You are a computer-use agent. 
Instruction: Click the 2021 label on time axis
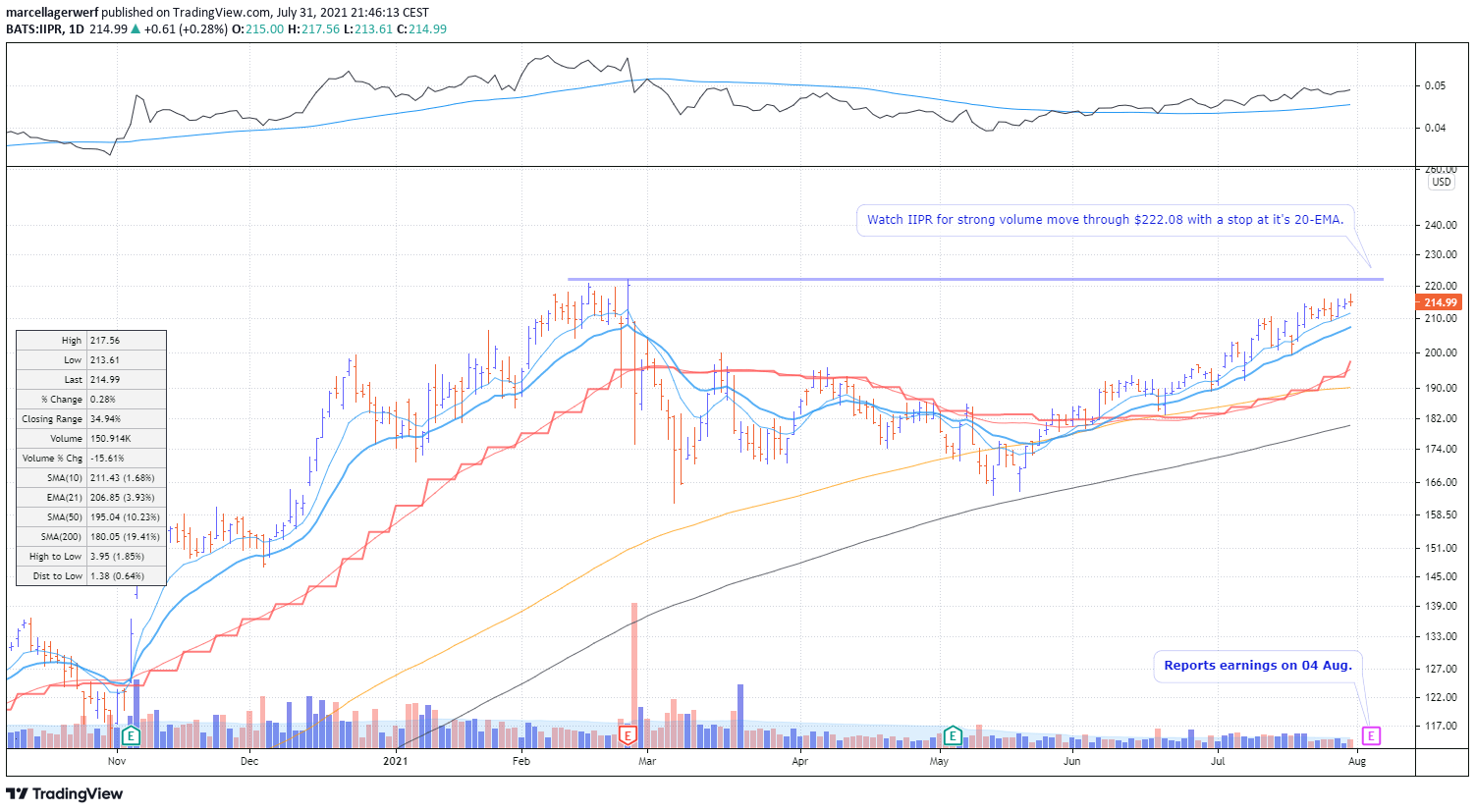[396, 761]
